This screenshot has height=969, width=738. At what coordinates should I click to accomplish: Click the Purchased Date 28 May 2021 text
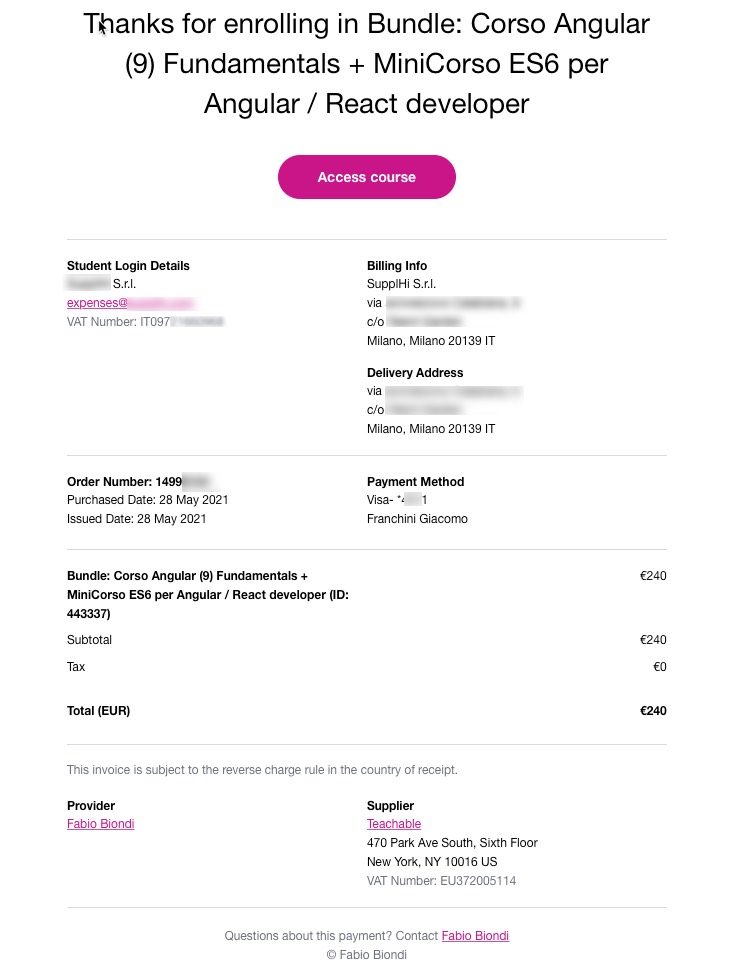click(x=148, y=500)
